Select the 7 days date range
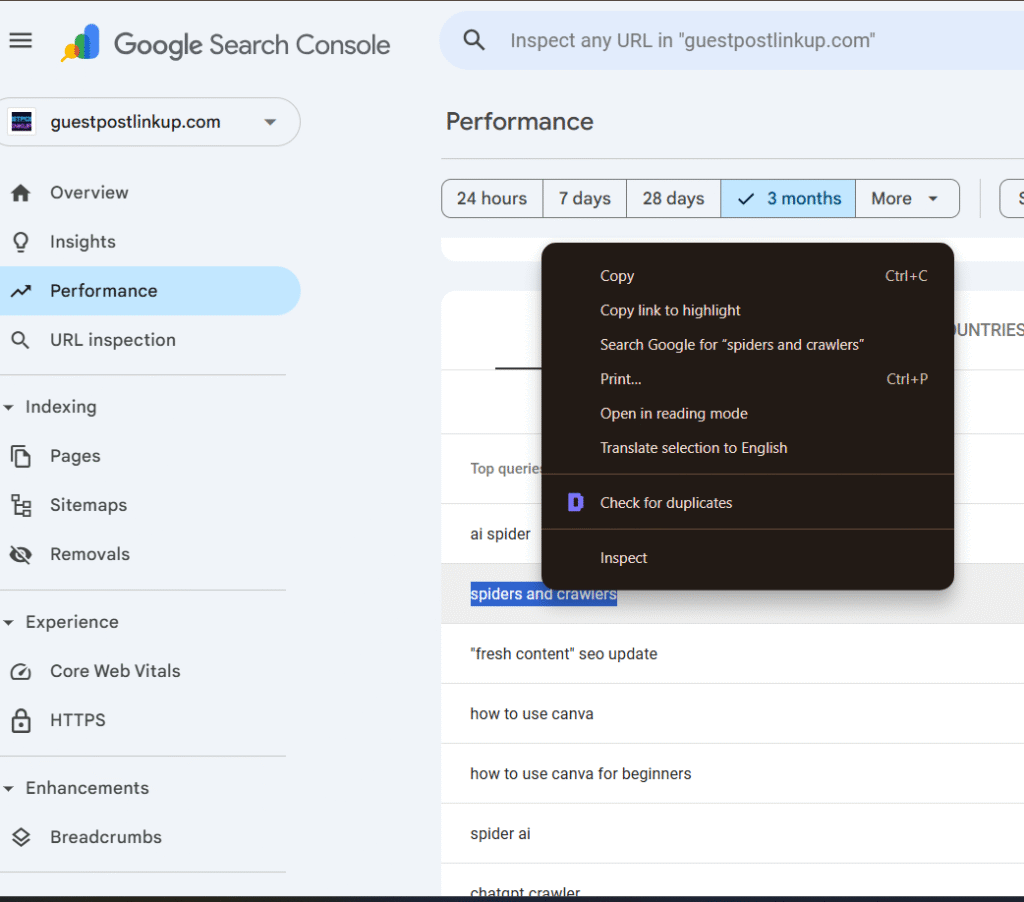Image resolution: width=1024 pixels, height=902 pixels. (x=584, y=198)
